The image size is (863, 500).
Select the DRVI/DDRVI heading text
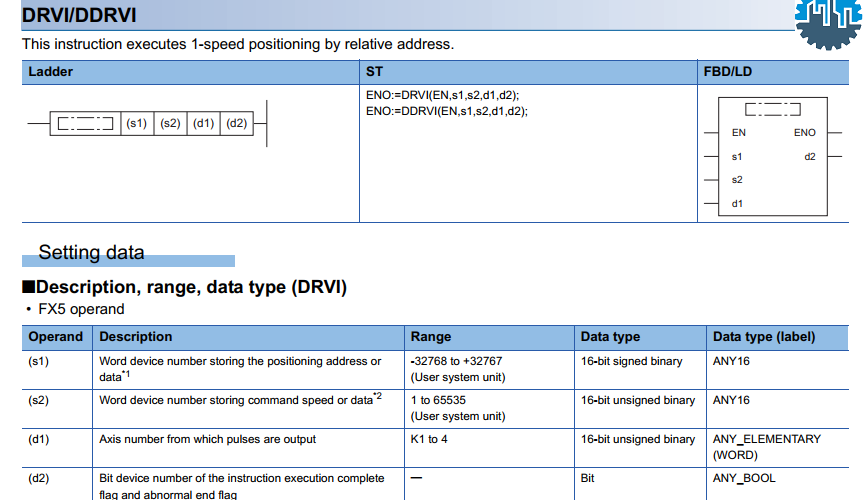point(79,15)
